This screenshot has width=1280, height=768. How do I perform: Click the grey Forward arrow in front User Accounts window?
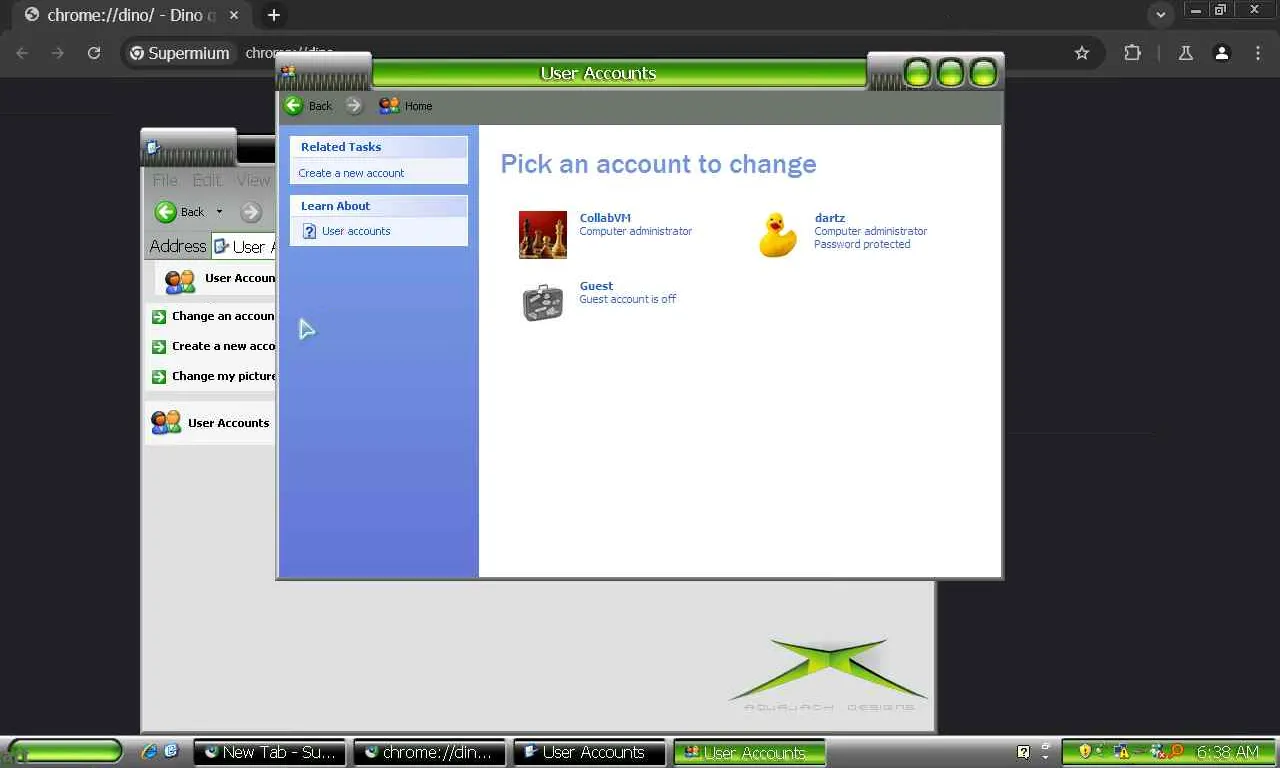pyautogui.click(x=354, y=105)
